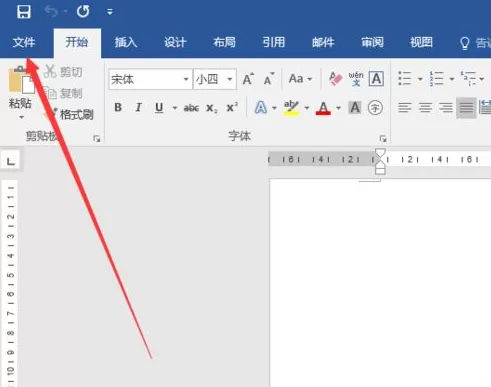
Task: Open the clipboard group dialog launcher
Action: coord(97,139)
